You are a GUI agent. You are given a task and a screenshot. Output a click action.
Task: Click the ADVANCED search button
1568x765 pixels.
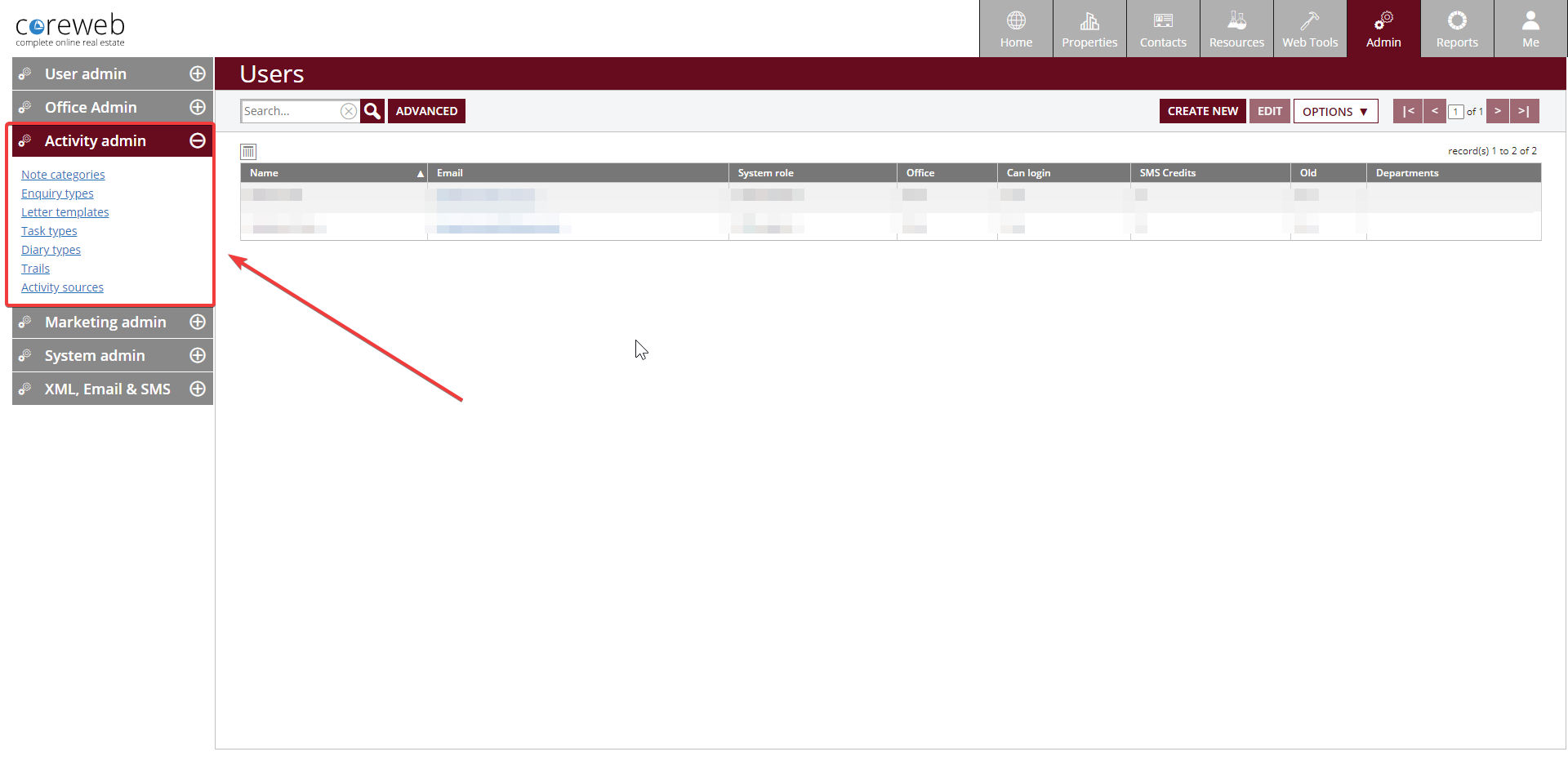click(x=426, y=111)
